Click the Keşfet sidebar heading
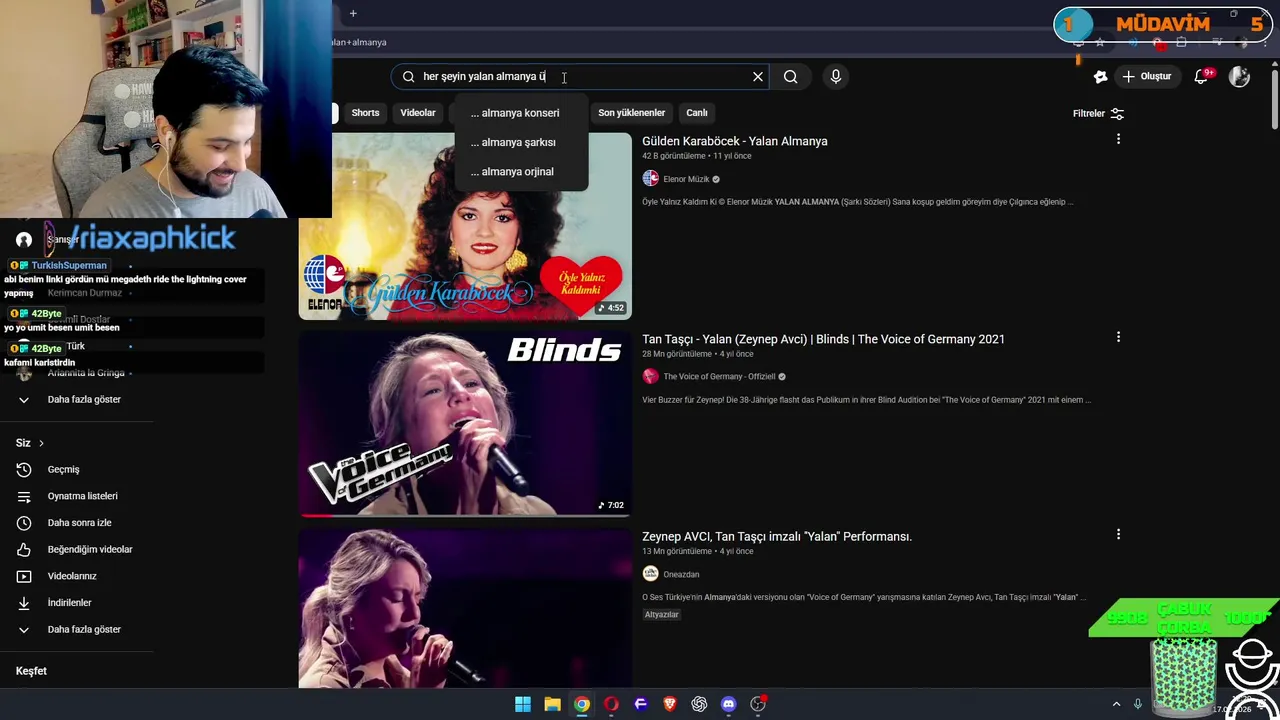This screenshot has height=720, width=1280. (31, 671)
